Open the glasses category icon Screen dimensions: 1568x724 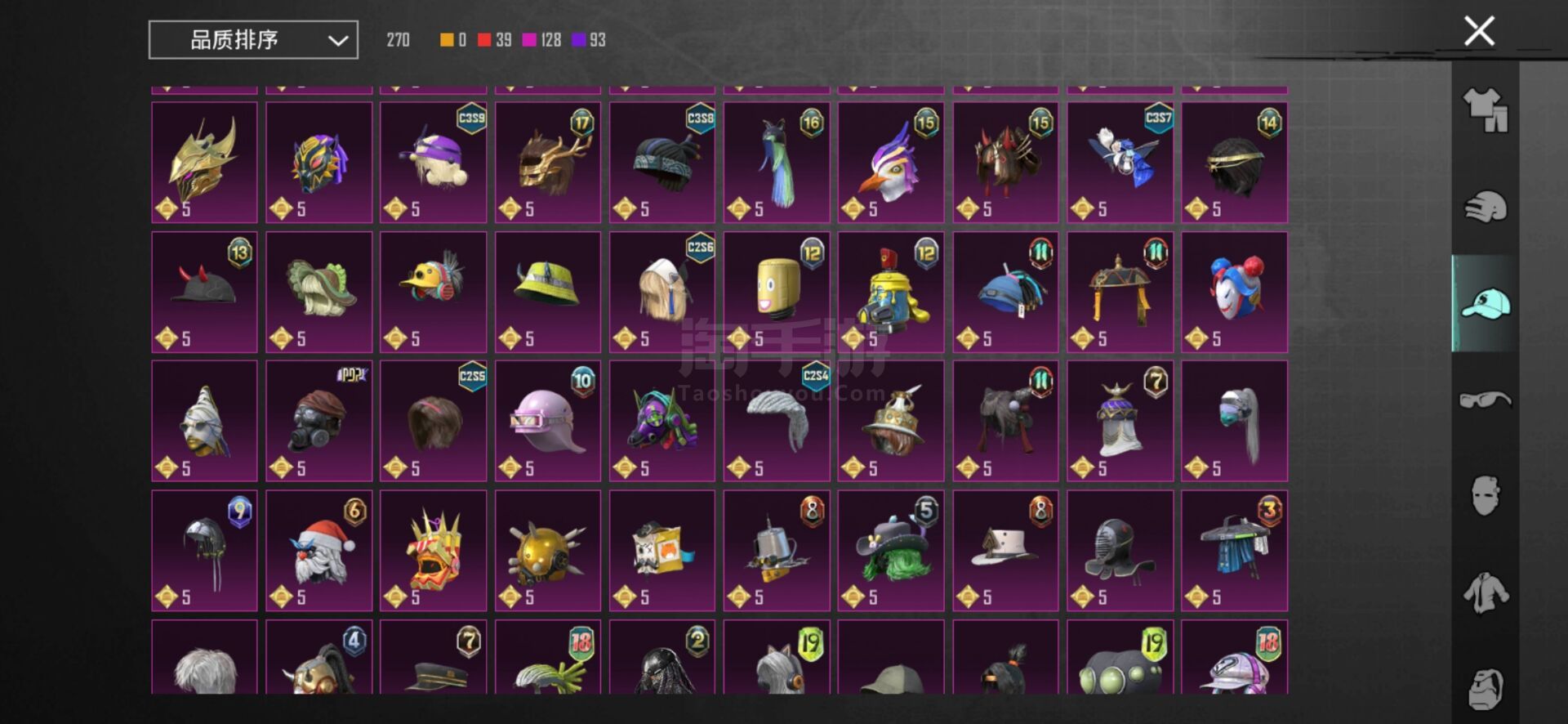pos(1486,400)
